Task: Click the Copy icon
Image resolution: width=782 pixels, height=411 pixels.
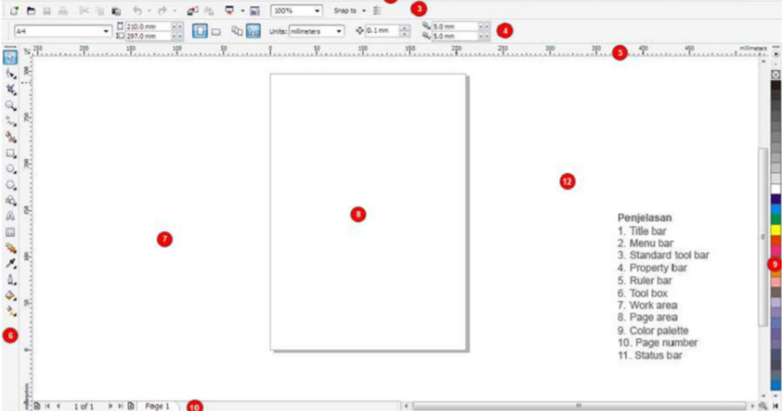Action: pos(100,10)
